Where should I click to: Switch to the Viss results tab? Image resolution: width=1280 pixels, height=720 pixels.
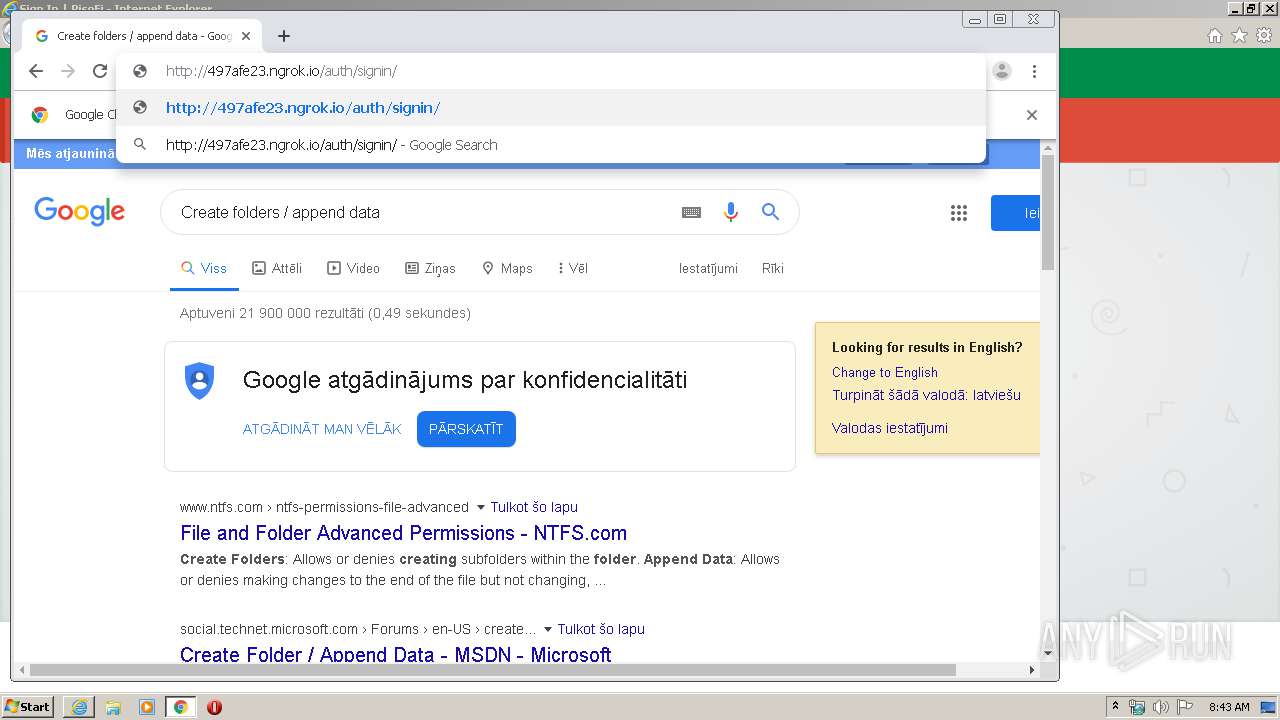[x=204, y=268]
